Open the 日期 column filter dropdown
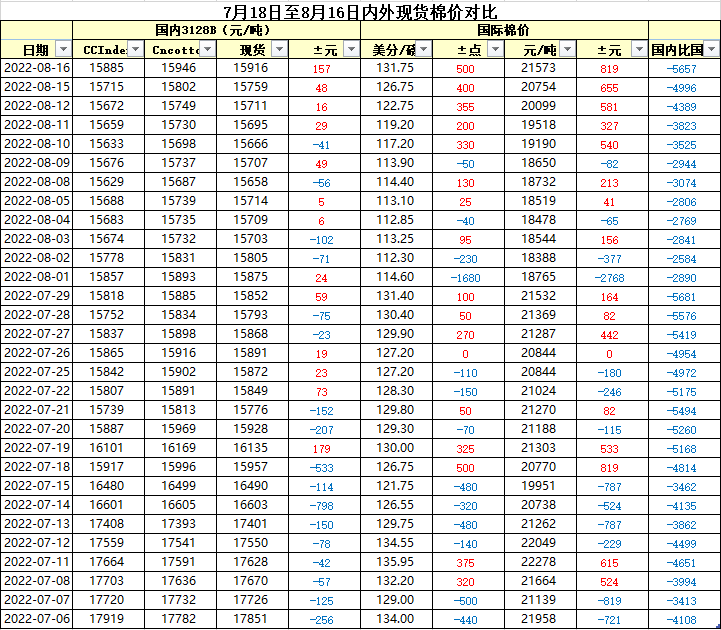The height and width of the screenshot is (630, 721). point(62,50)
